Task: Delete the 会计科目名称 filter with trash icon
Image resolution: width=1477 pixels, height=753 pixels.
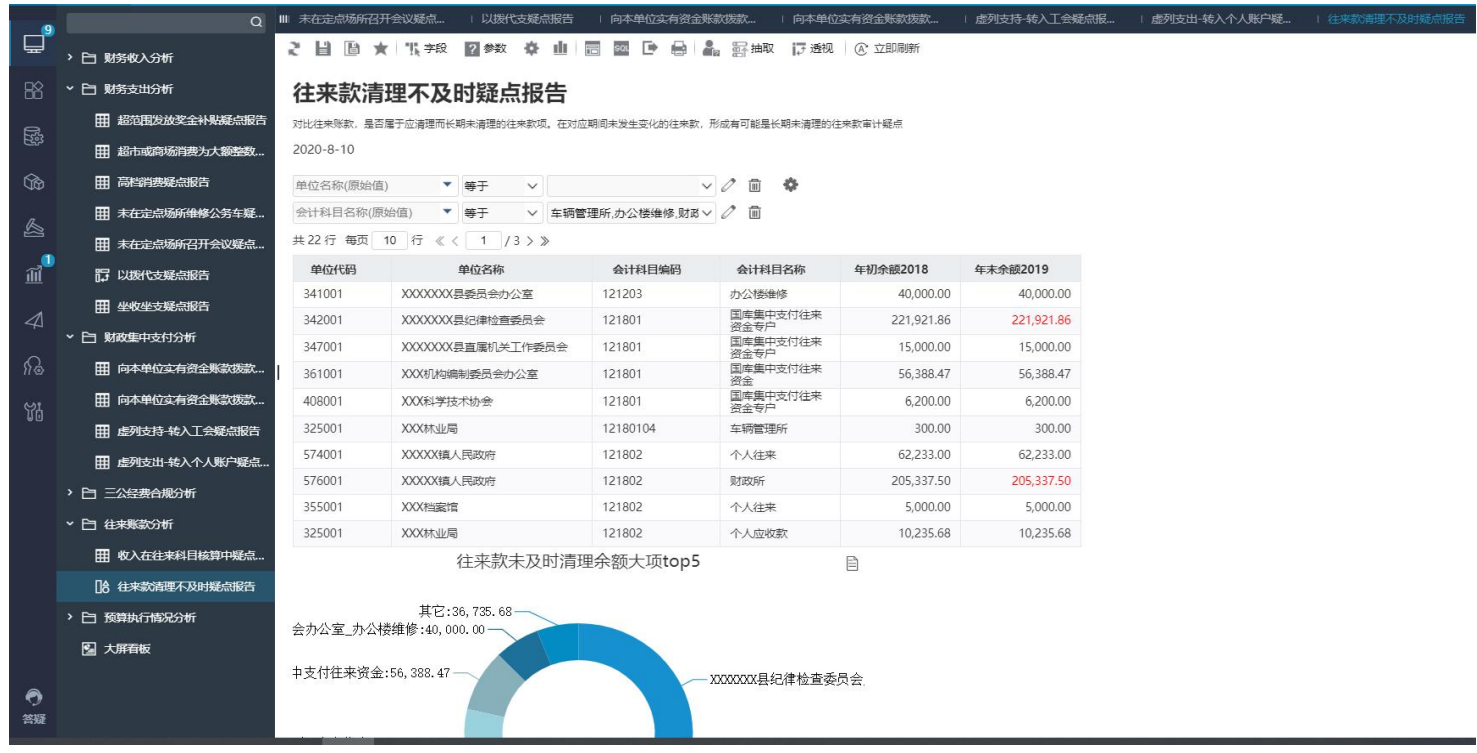Action: point(755,212)
